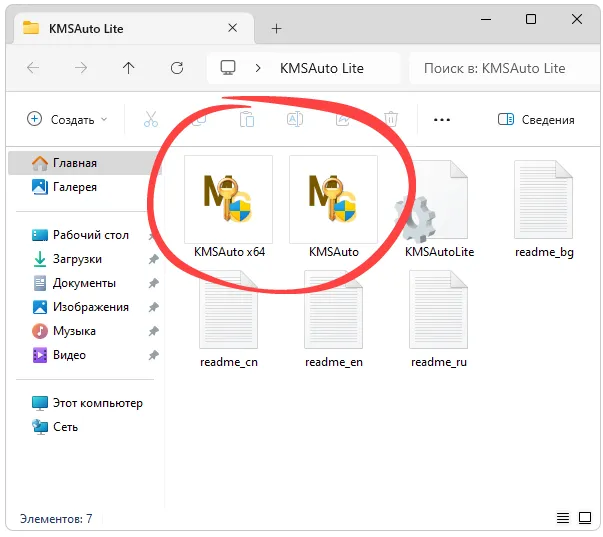
Task: Switch to large icons view
Action: coord(585,518)
